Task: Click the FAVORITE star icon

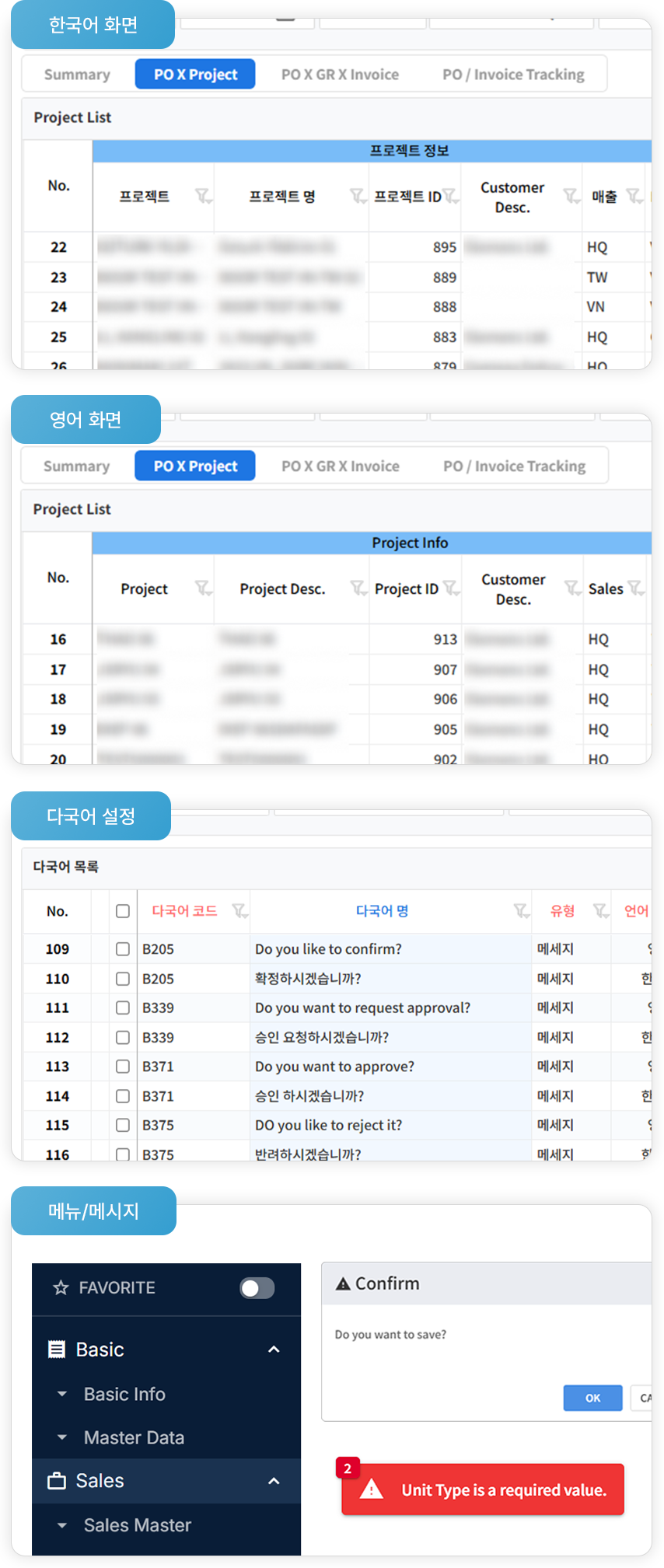Action: coord(61,1288)
